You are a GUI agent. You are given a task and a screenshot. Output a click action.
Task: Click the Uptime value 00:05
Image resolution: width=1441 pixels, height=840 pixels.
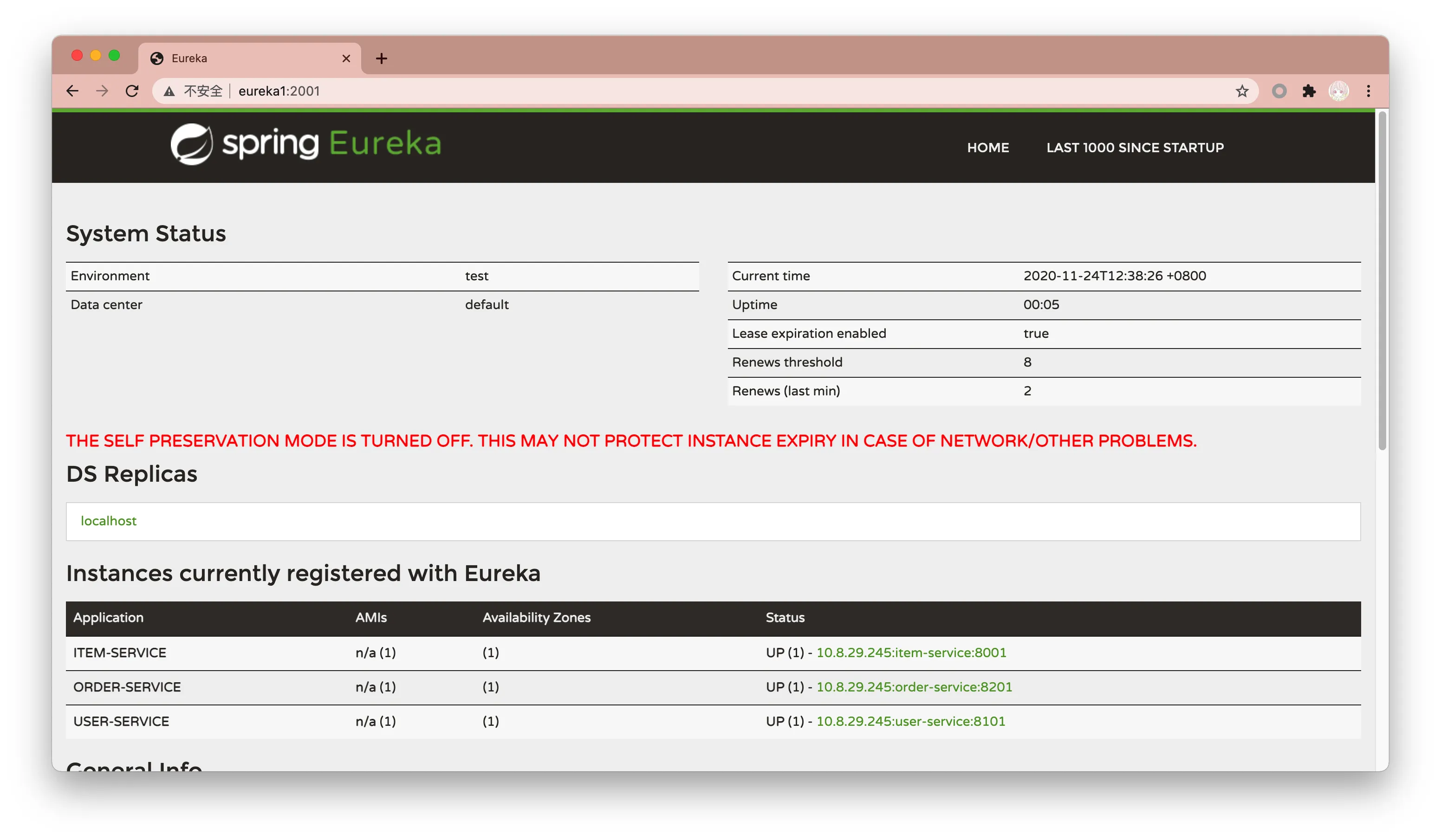[1041, 305]
